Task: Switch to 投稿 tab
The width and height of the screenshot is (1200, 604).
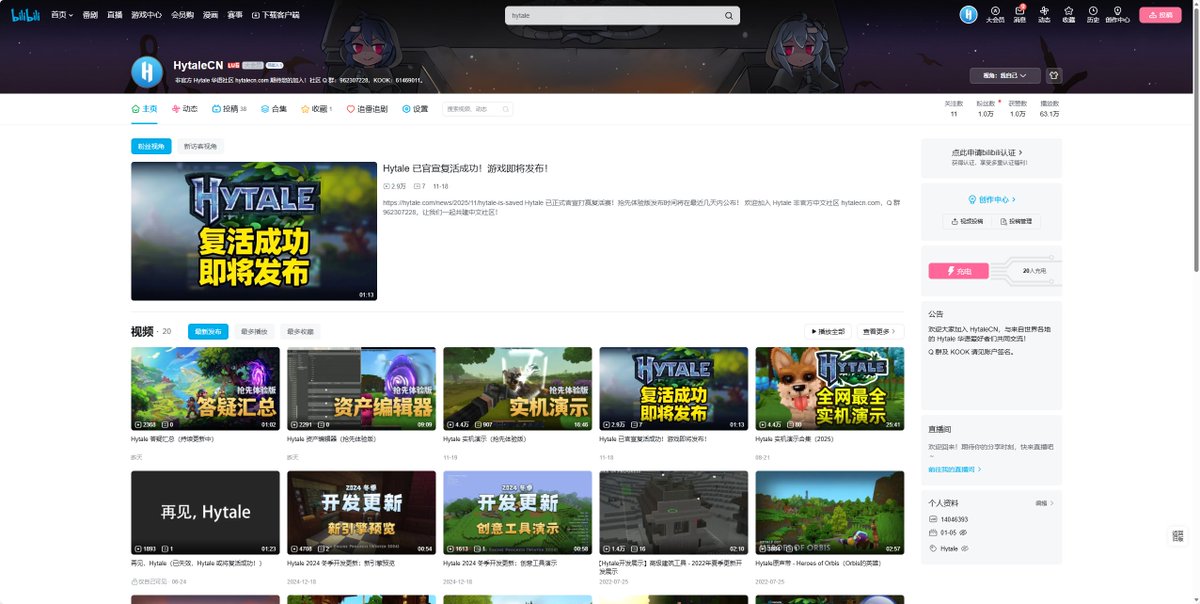Action: 229,109
